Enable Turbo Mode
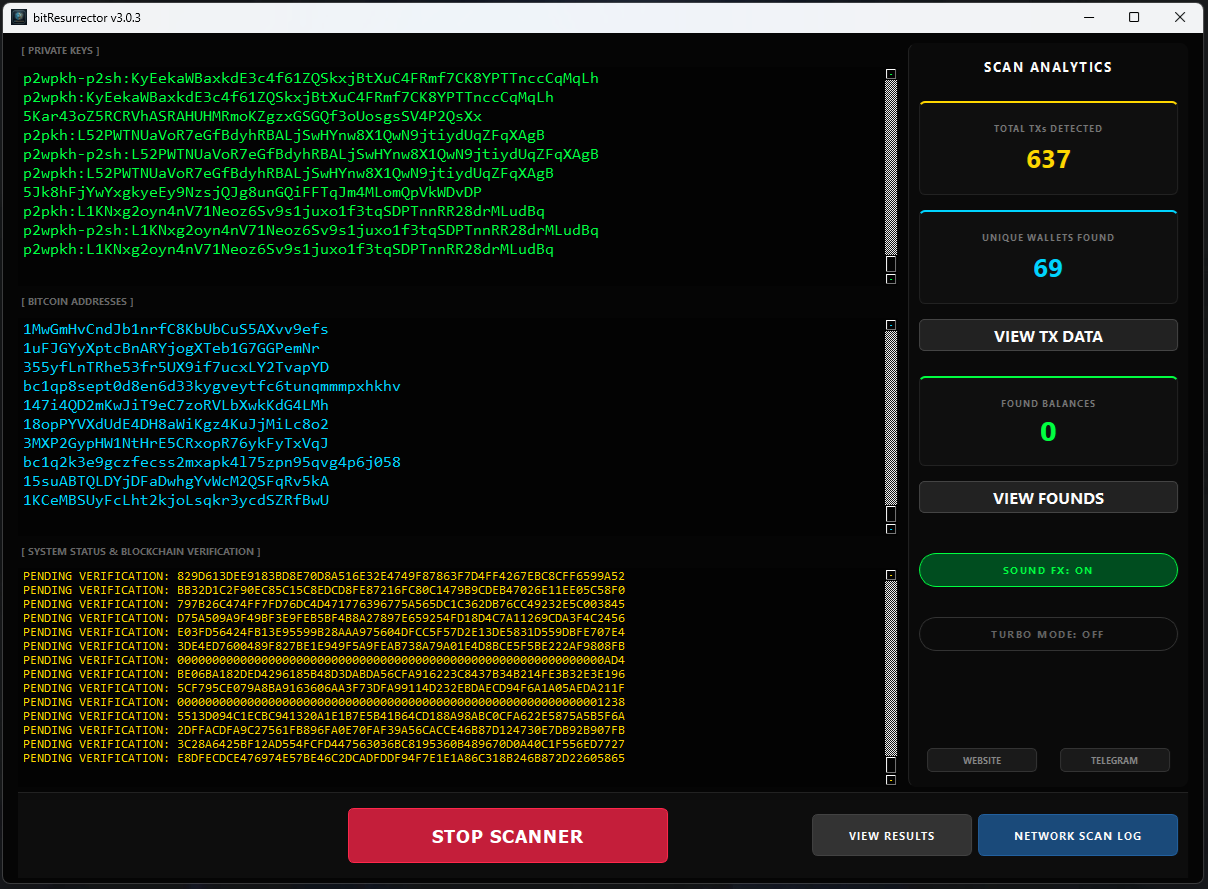 point(1048,634)
